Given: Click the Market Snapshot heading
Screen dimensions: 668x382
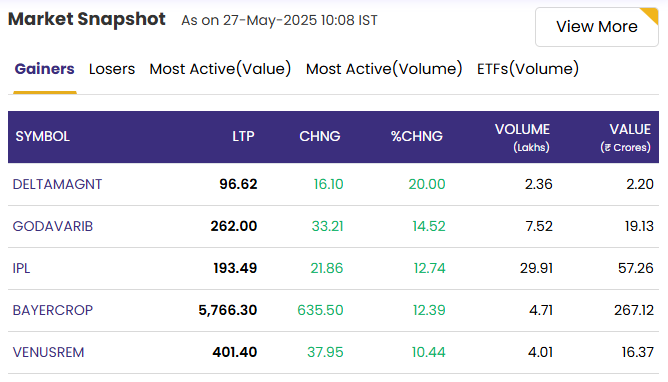Looking at the screenshot, I should tap(87, 19).
